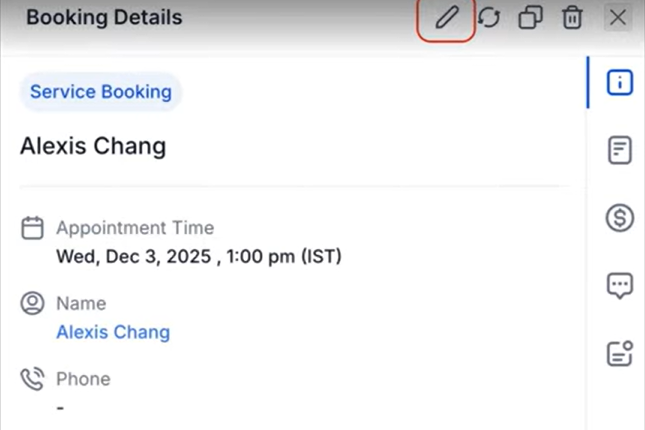The image size is (645, 430).
Task: Click the Alexis Chang heading
Action: [93, 146]
